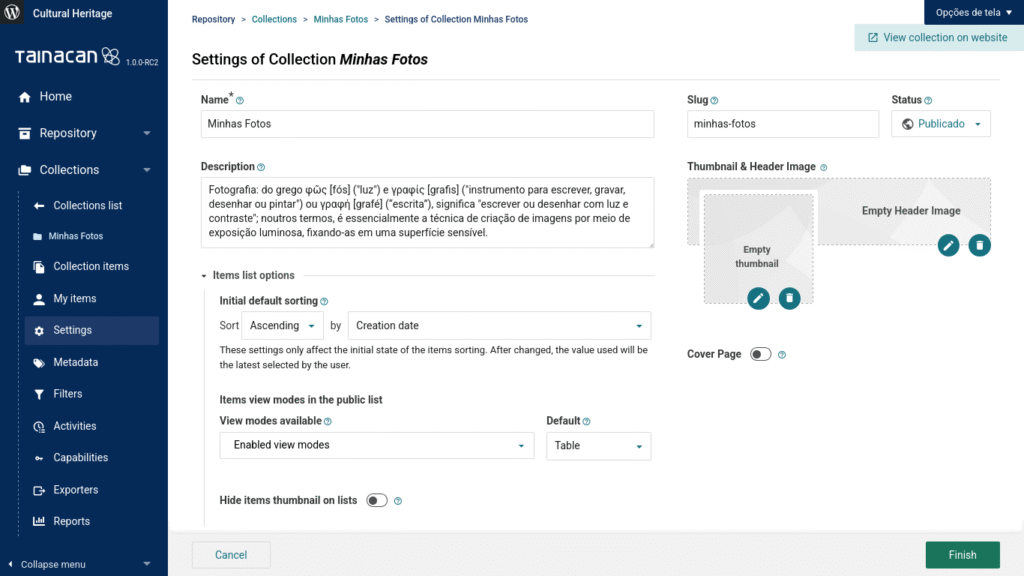Click the header image delete trash icon

click(x=980, y=245)
